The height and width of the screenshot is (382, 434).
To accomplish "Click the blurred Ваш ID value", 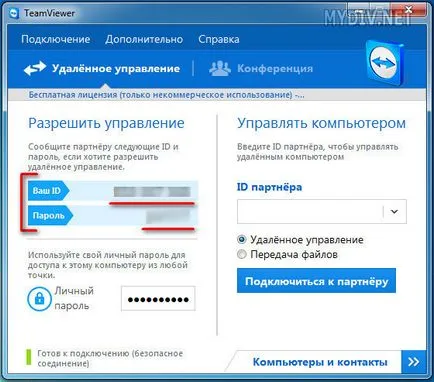I will tap(152, 192).
